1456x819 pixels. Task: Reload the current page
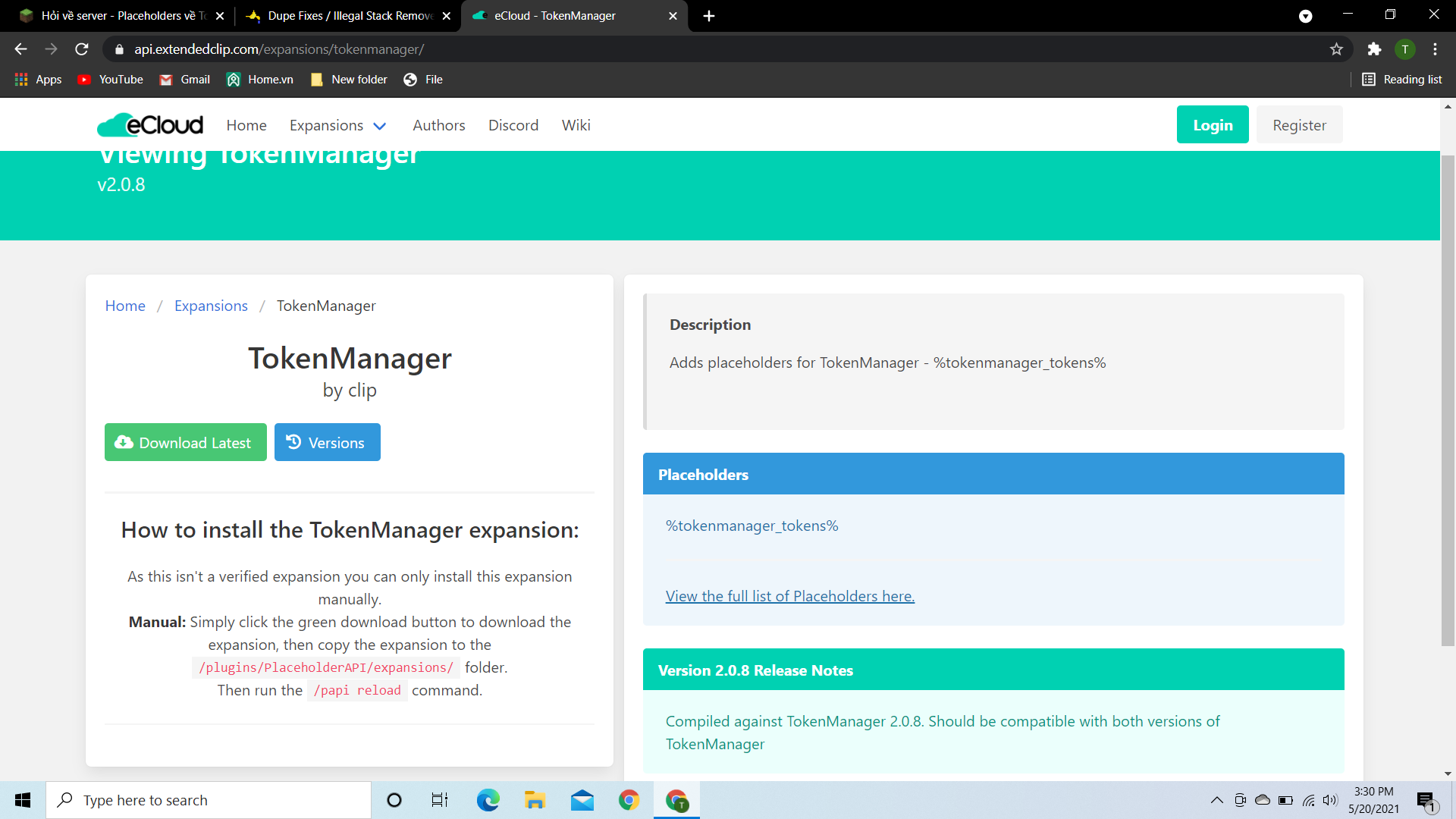(82, 49)
